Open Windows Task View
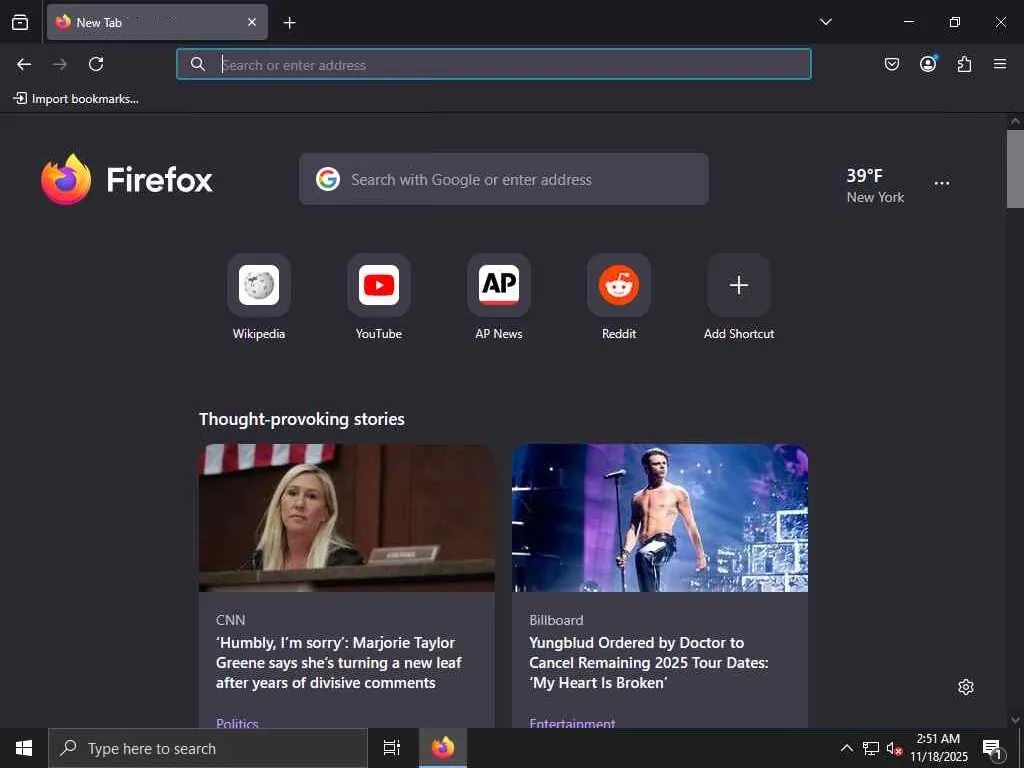Image resolution: width=1024 pixels, height=768 pixels. 391,748
